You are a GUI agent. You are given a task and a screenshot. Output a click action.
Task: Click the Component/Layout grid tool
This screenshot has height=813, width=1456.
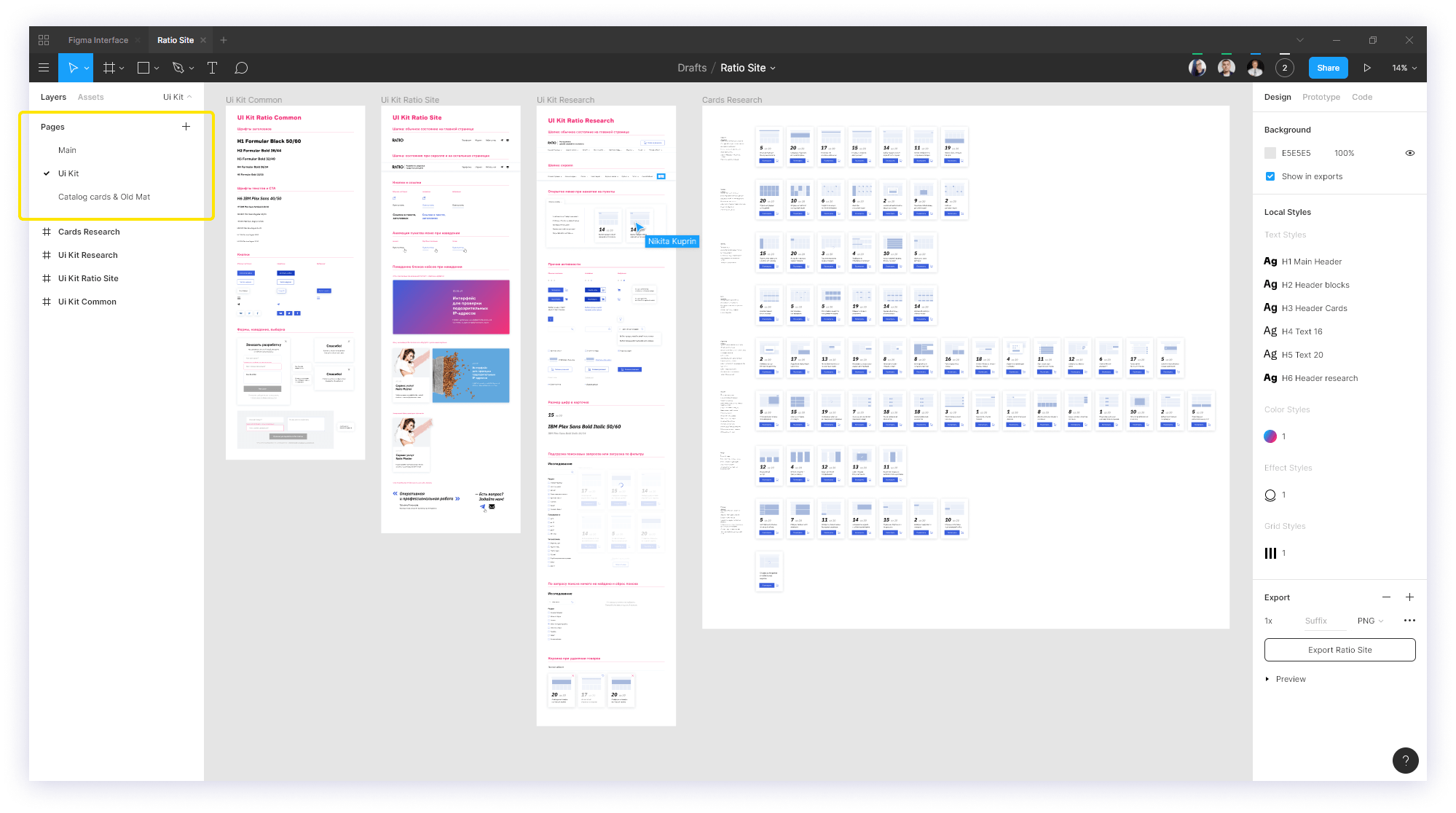(x=109, y=67)
